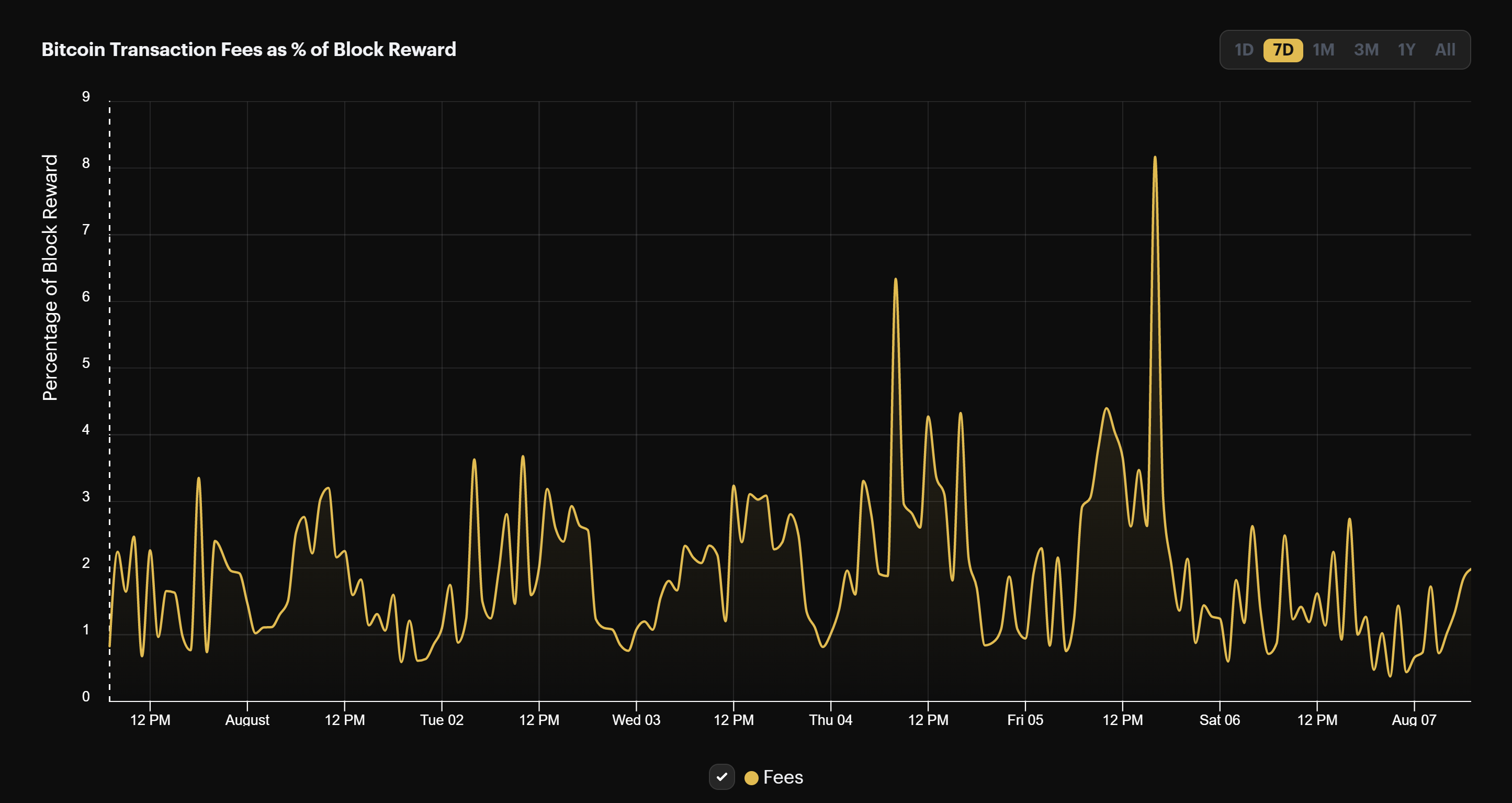Click the Wed 03 axis label
This screenshot has width=1512, height=803.
(636, 720)
